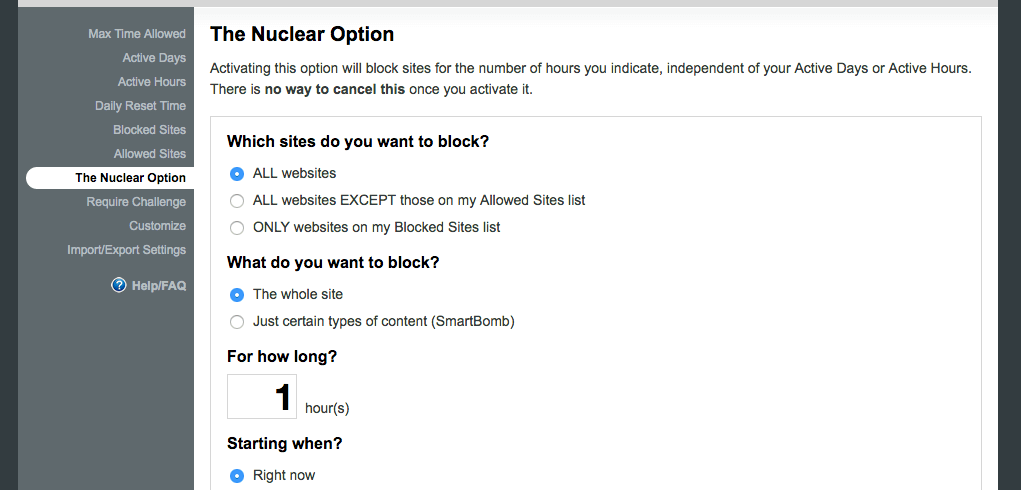Image resolution: width=1021 pixels, height=490 pixels.
Task: Open the Max Time Allowed section
Action: (x=136, y=34)
